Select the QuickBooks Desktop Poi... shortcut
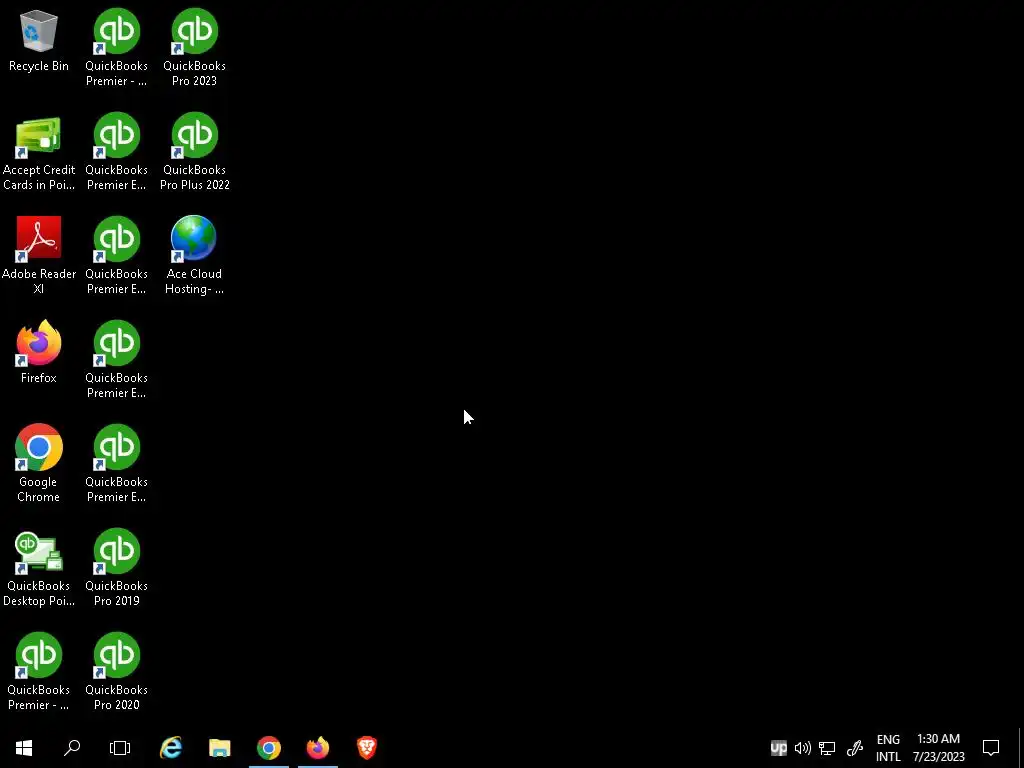Image resolution: width=1024 pixels, height=768 pixels. (x=39, y=568)
